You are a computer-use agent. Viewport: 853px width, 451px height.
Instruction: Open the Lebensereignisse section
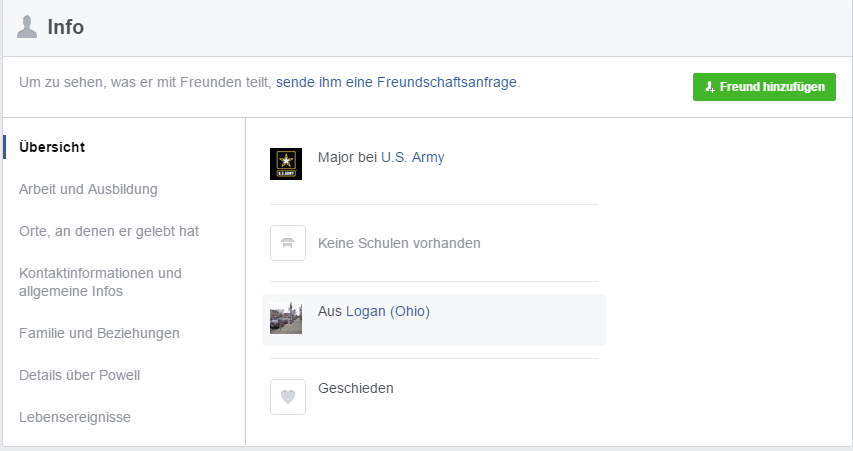pyautogui.click(x=75, y=417)
